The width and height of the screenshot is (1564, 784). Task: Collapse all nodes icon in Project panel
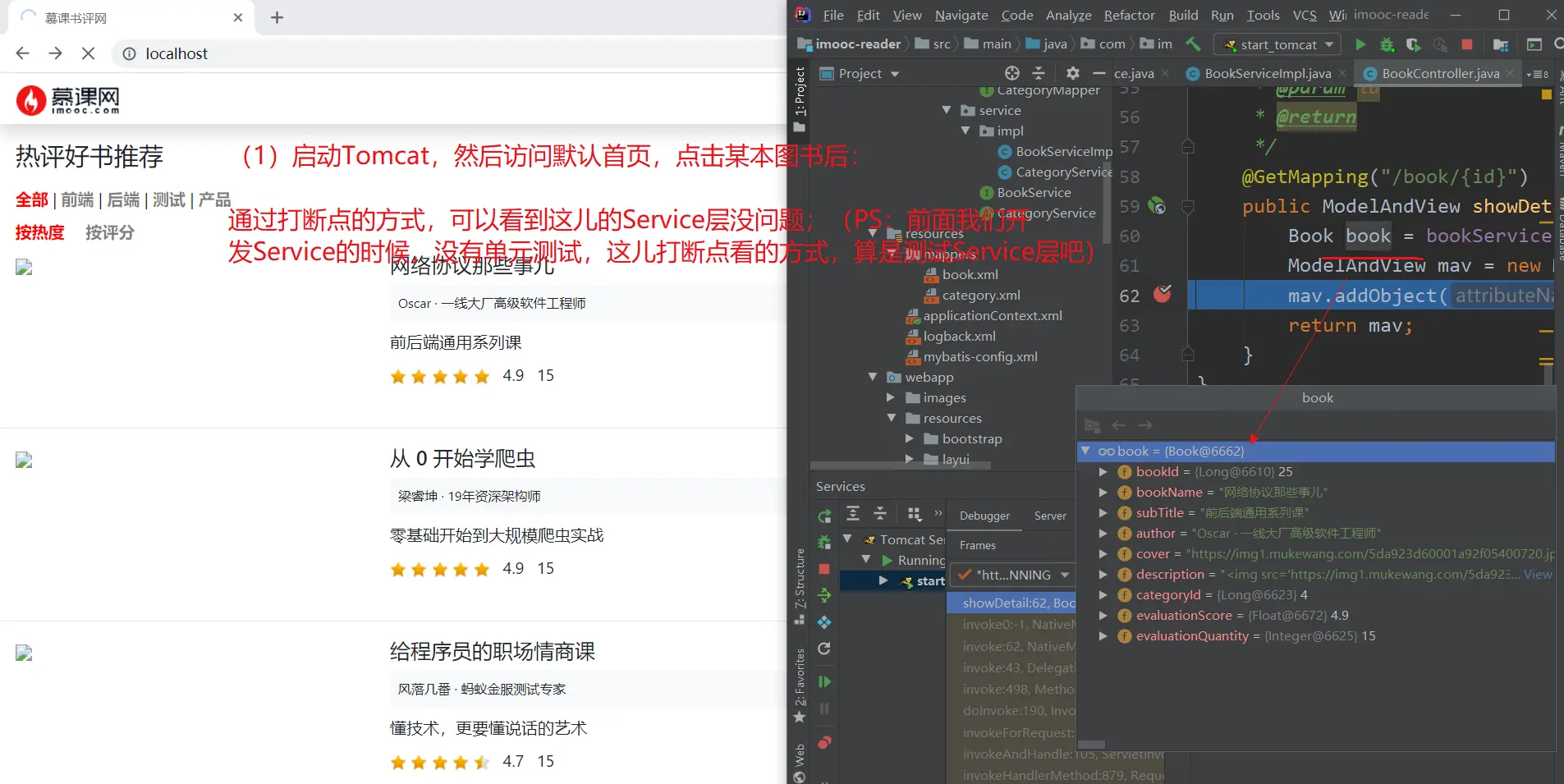point(1039,73)
